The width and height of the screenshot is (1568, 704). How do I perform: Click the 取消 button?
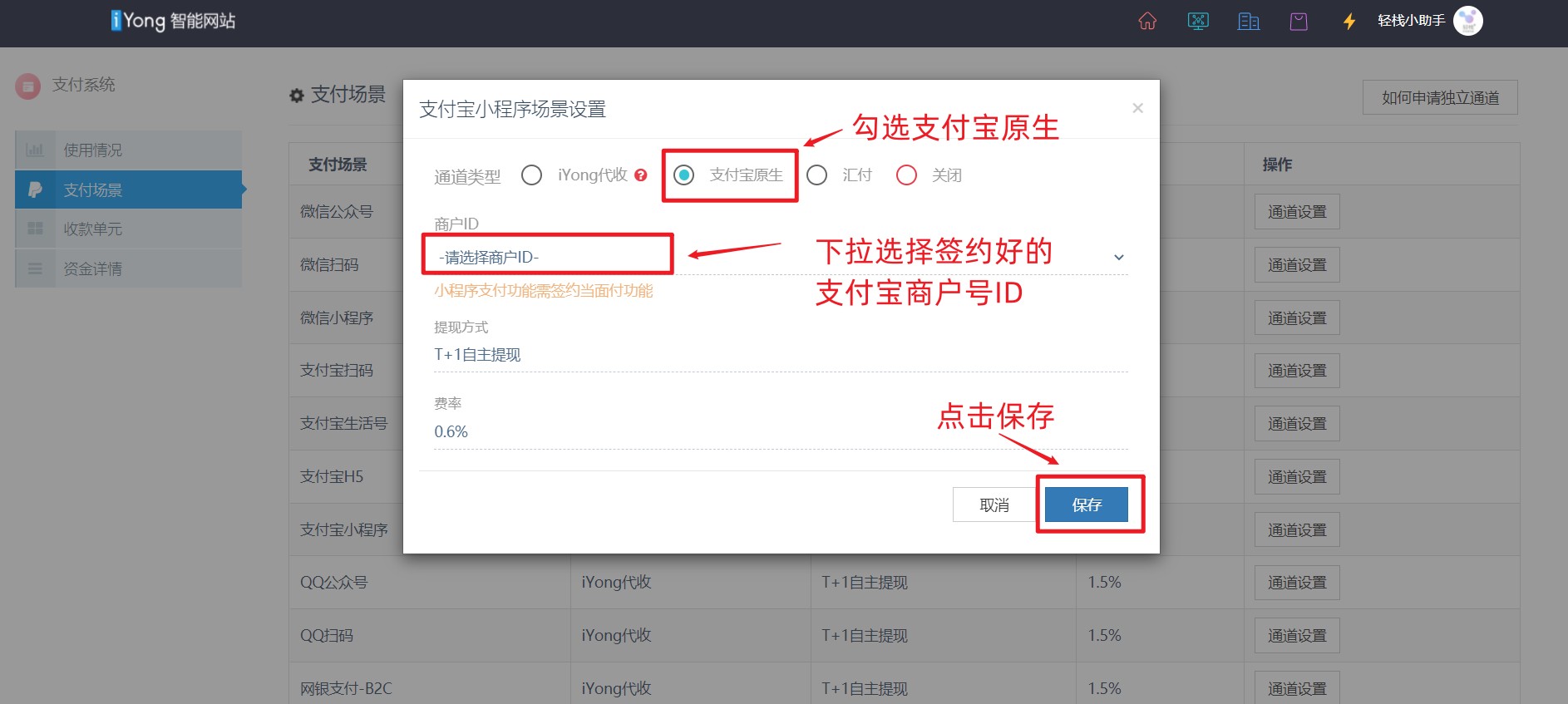994,505
